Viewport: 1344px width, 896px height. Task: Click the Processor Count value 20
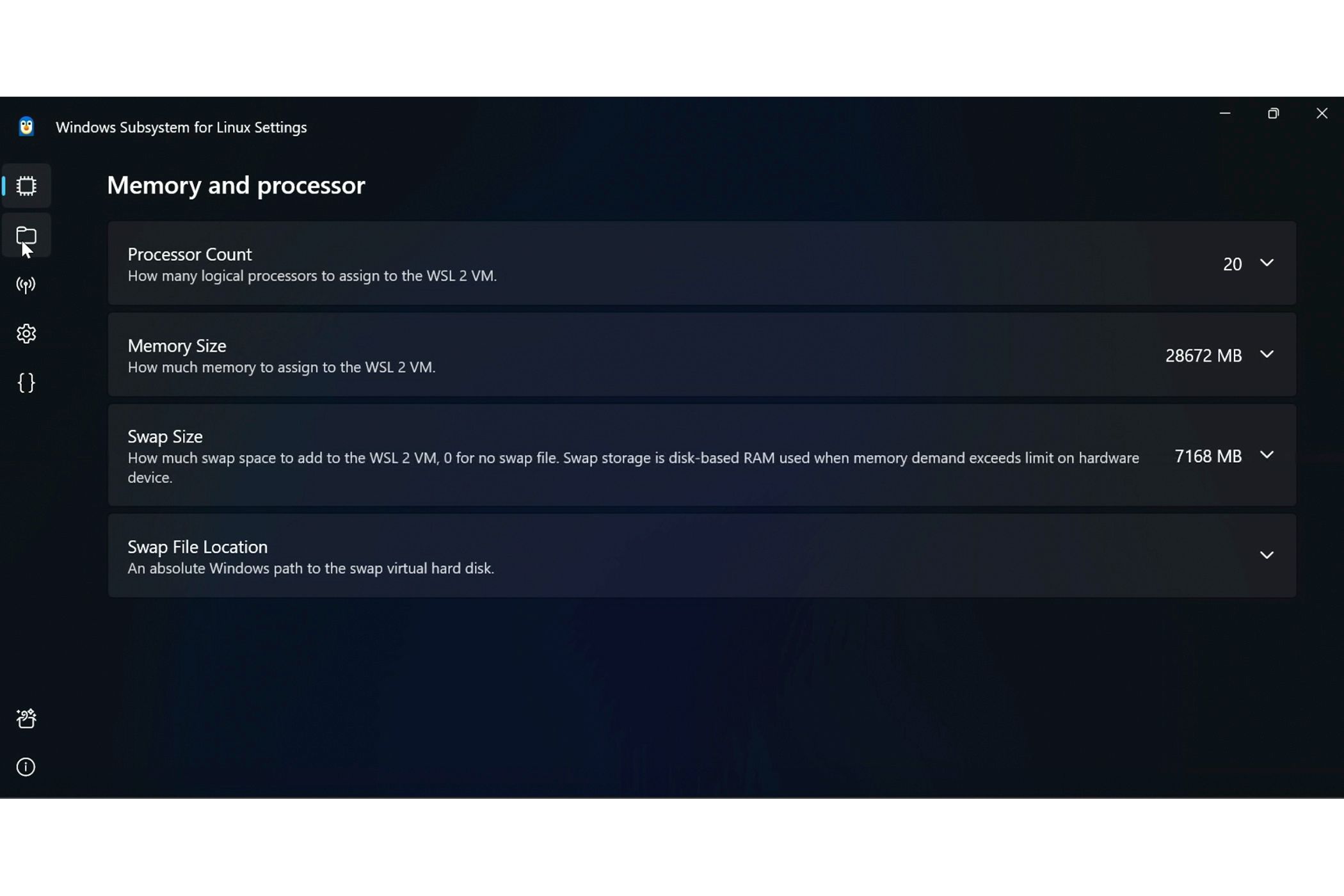(1232, 262)
